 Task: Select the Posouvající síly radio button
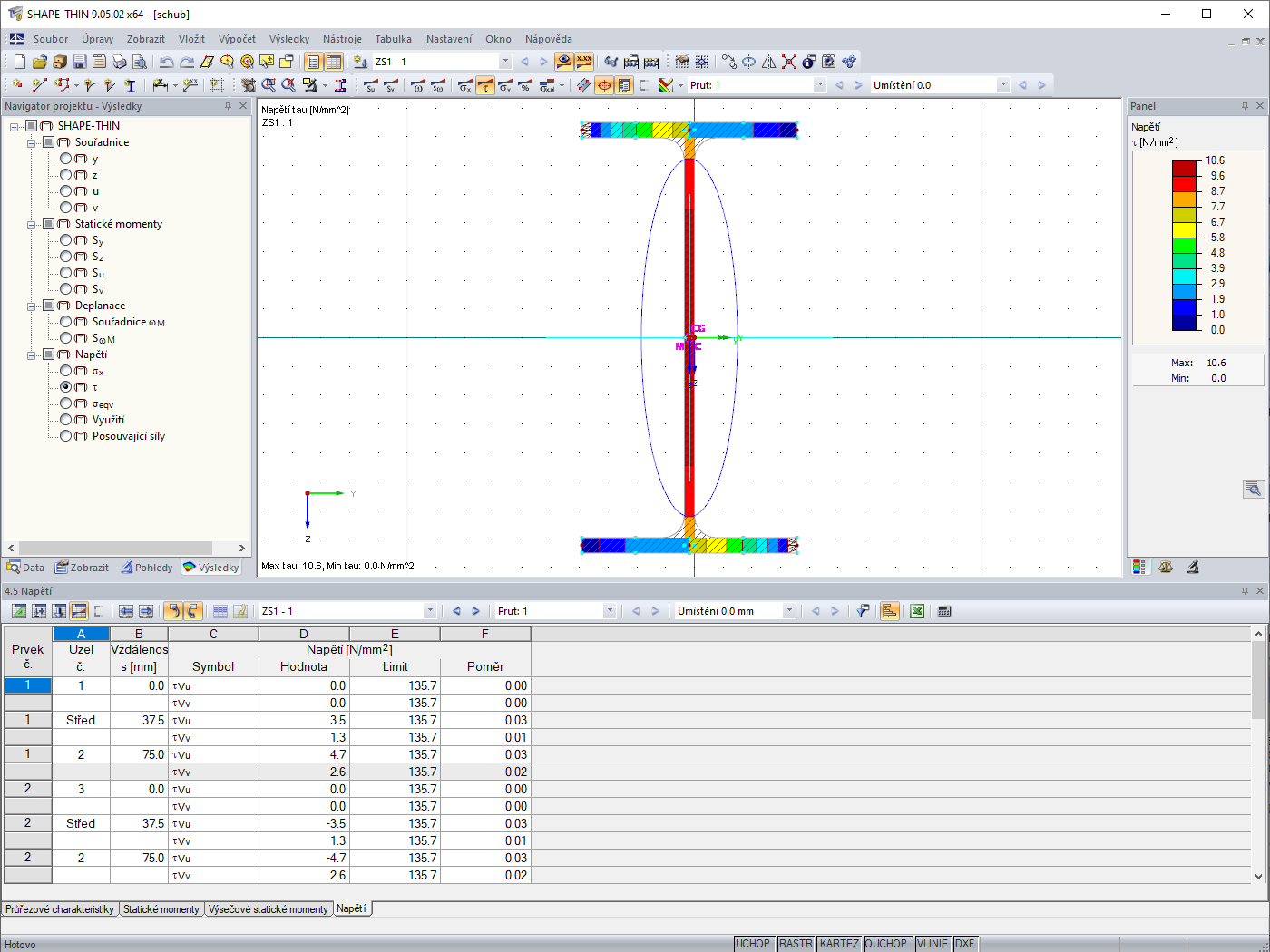(x=66, y=436)
